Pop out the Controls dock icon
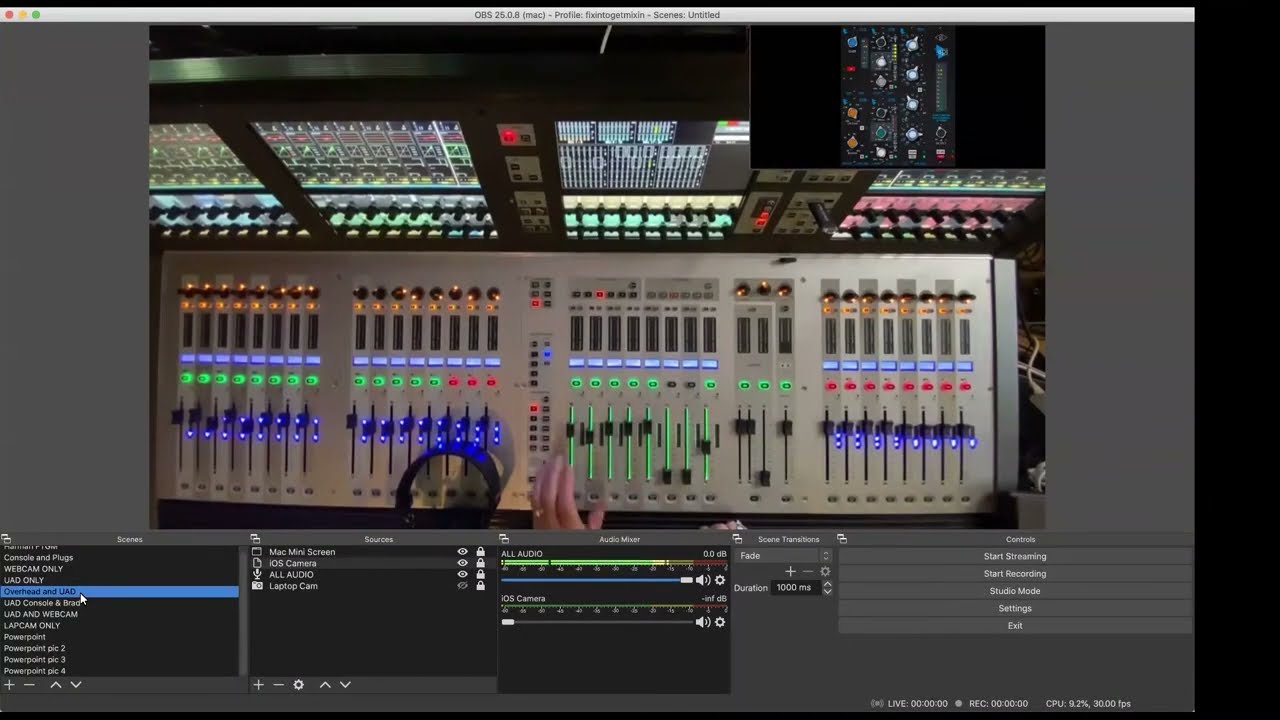This screenshot has height=720, width=1280. point(842,539)
